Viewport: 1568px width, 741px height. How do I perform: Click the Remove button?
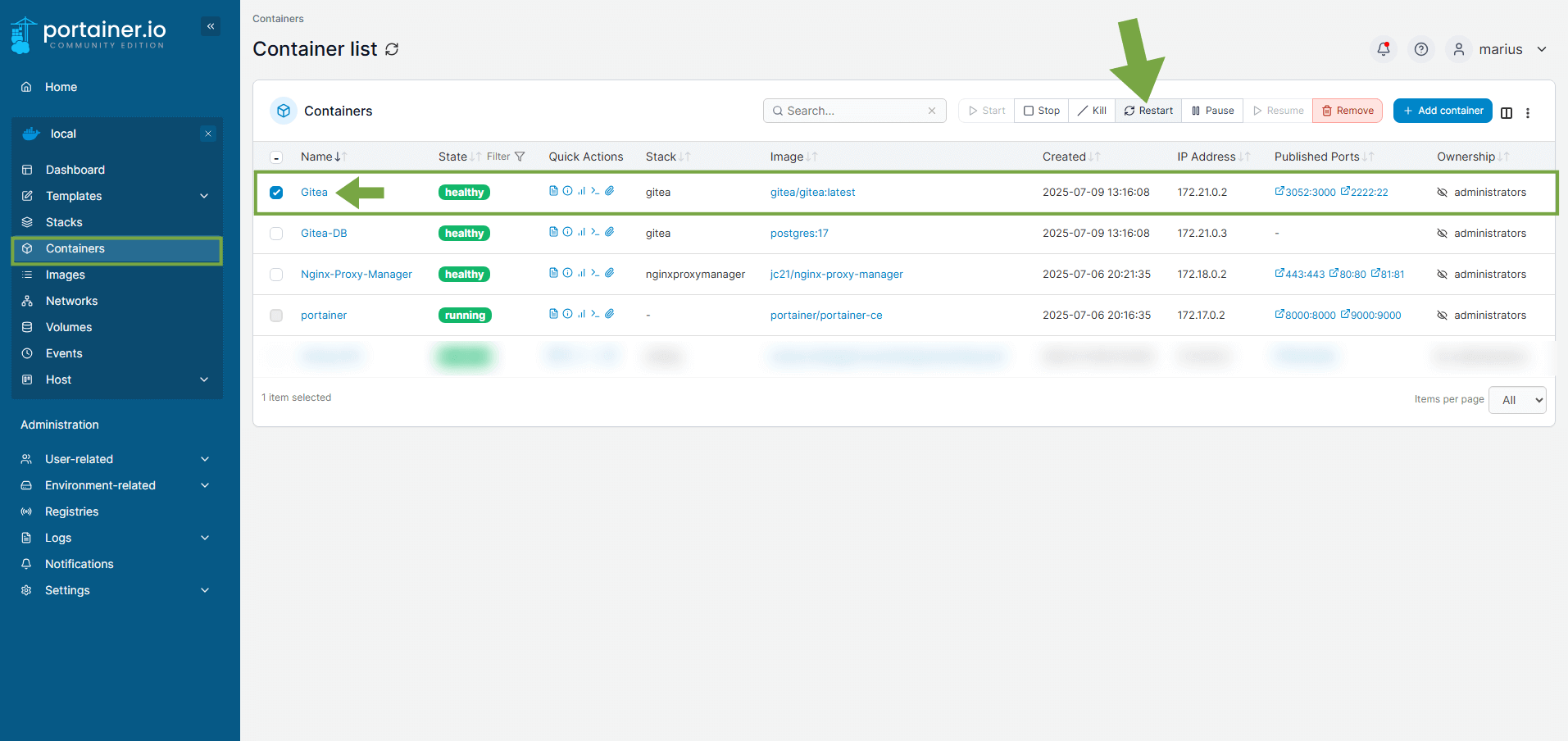1348,111
